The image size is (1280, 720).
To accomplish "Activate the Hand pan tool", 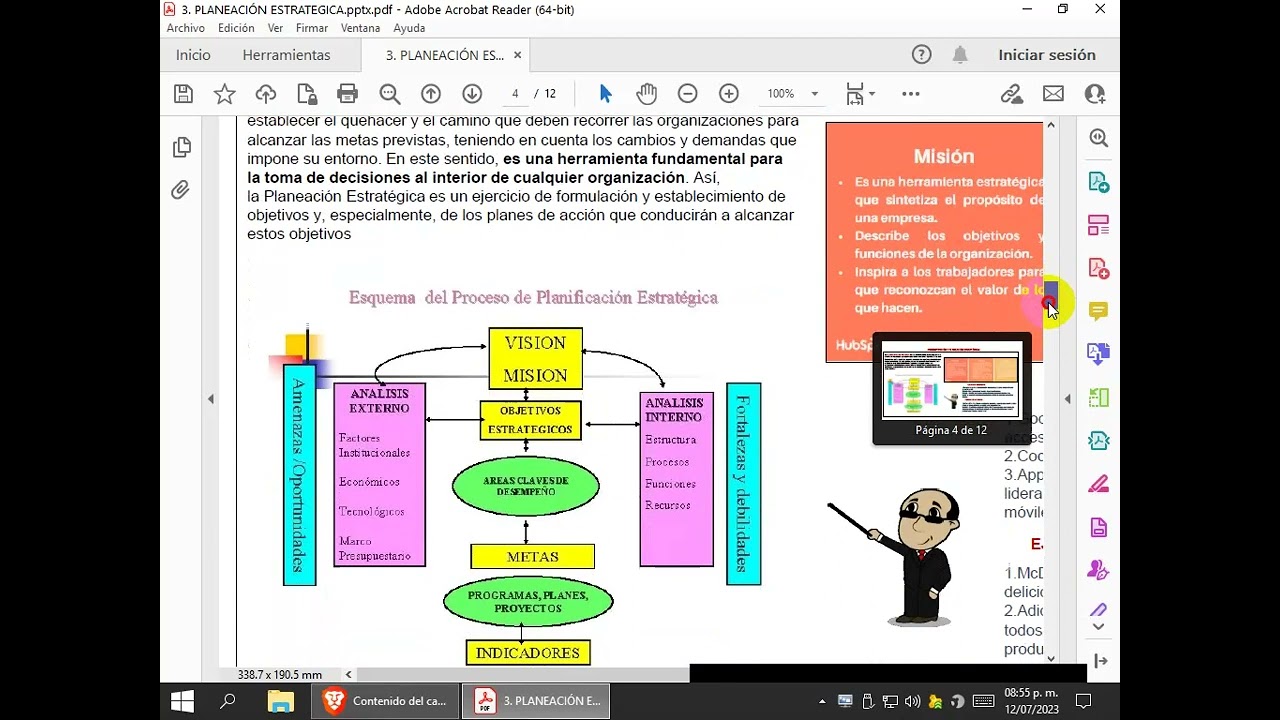I will pos(647,94).
